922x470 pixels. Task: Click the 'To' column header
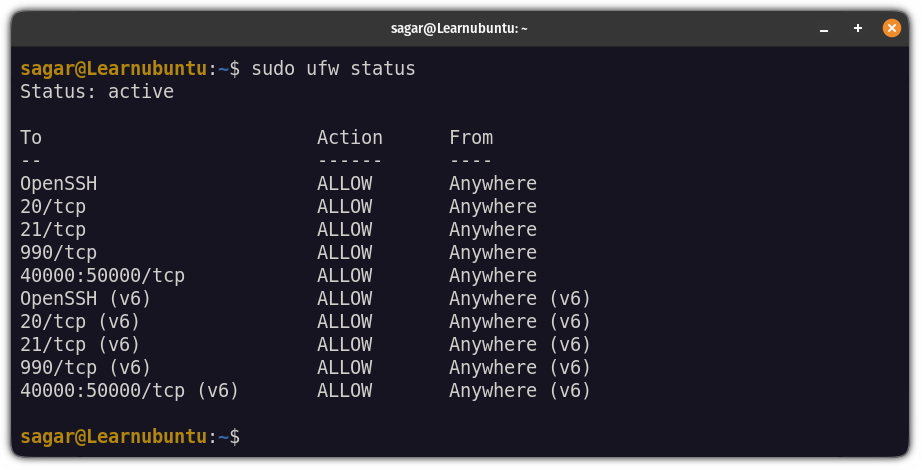click(x=31, y=138)
